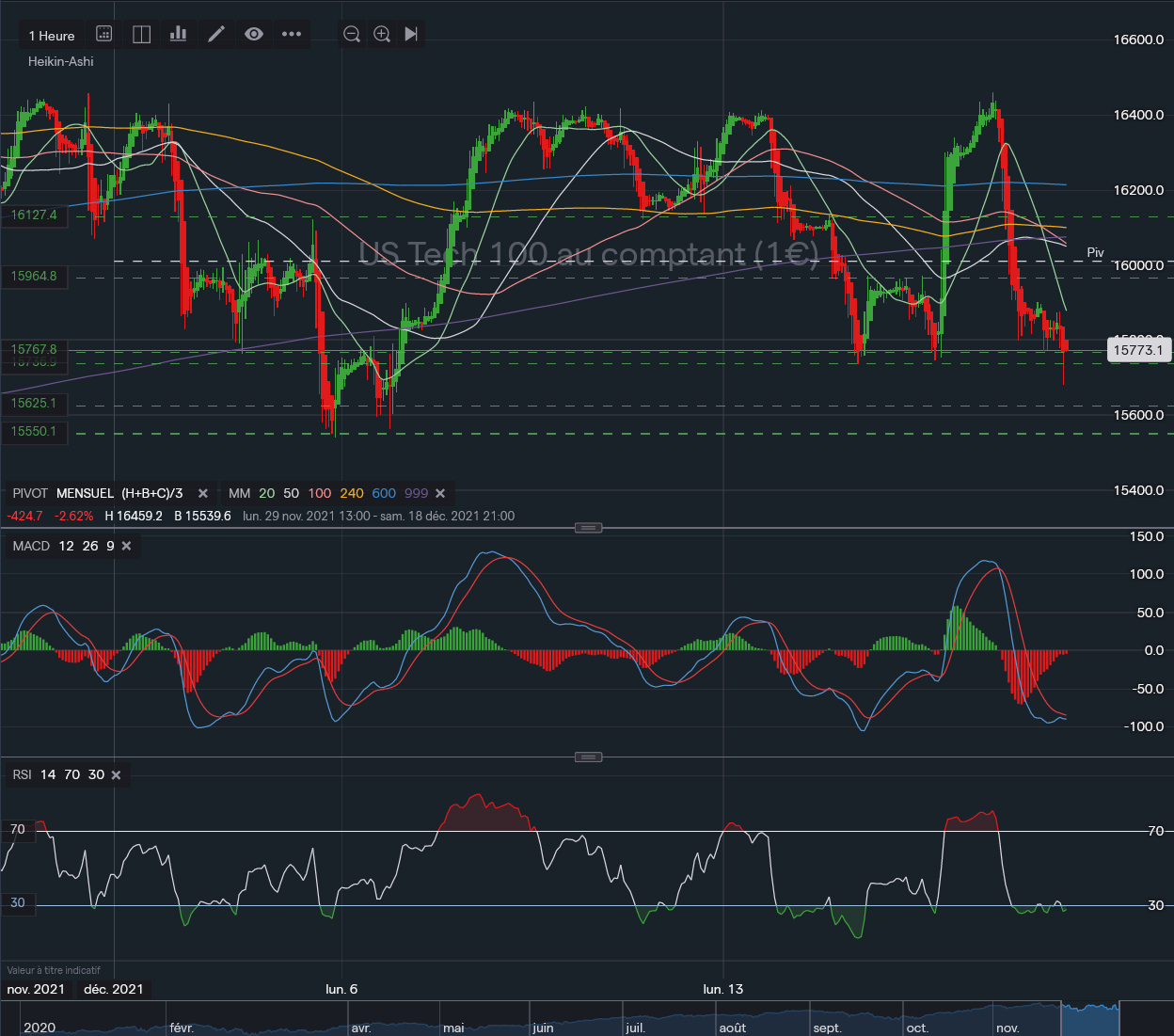1174x1036 pixels.
Task: Click the Heikin-Ashi chart type label
Action: [61, 61]
